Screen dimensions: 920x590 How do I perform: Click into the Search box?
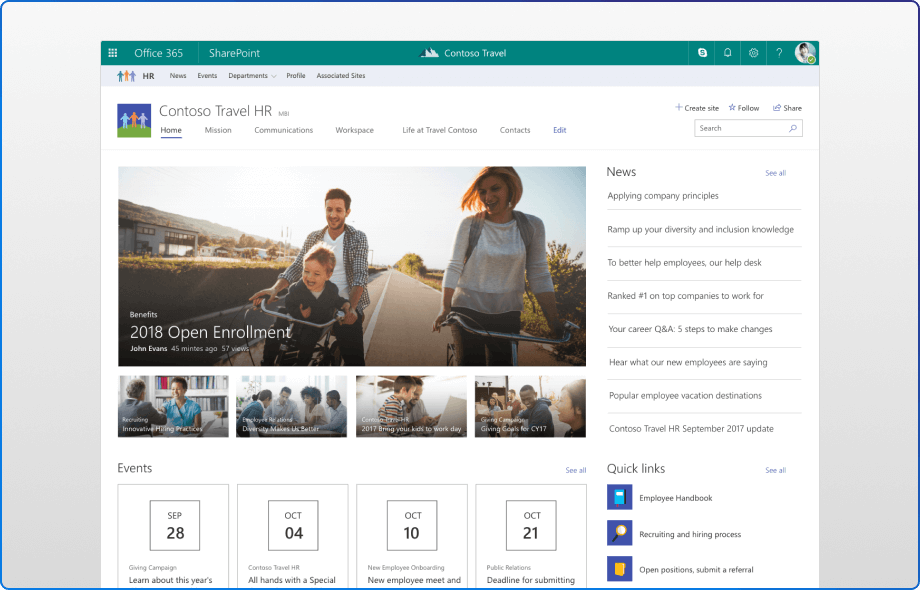pos(748,128)
